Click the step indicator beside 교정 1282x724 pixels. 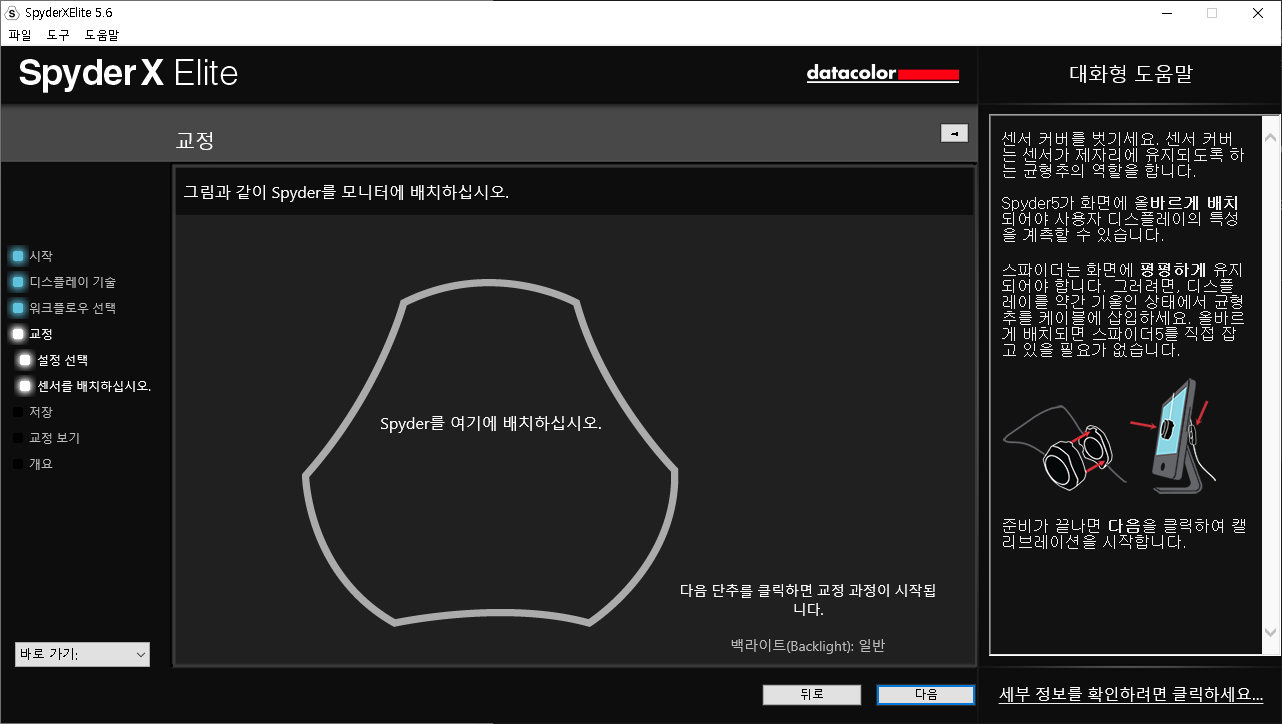pos(18,334)
